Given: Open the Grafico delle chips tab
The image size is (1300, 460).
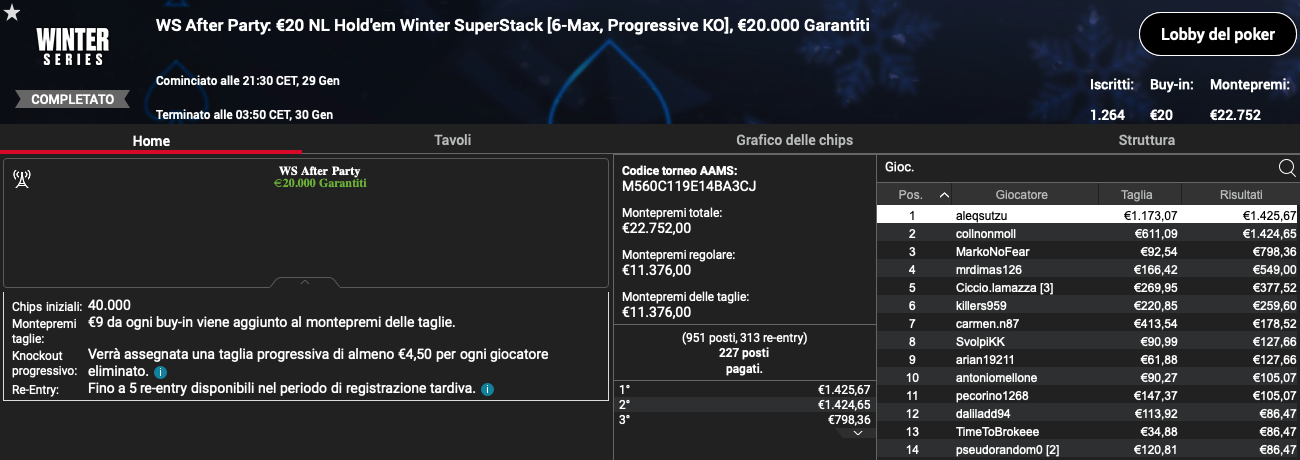Looking at the screenshot, I should coord(794,140).
